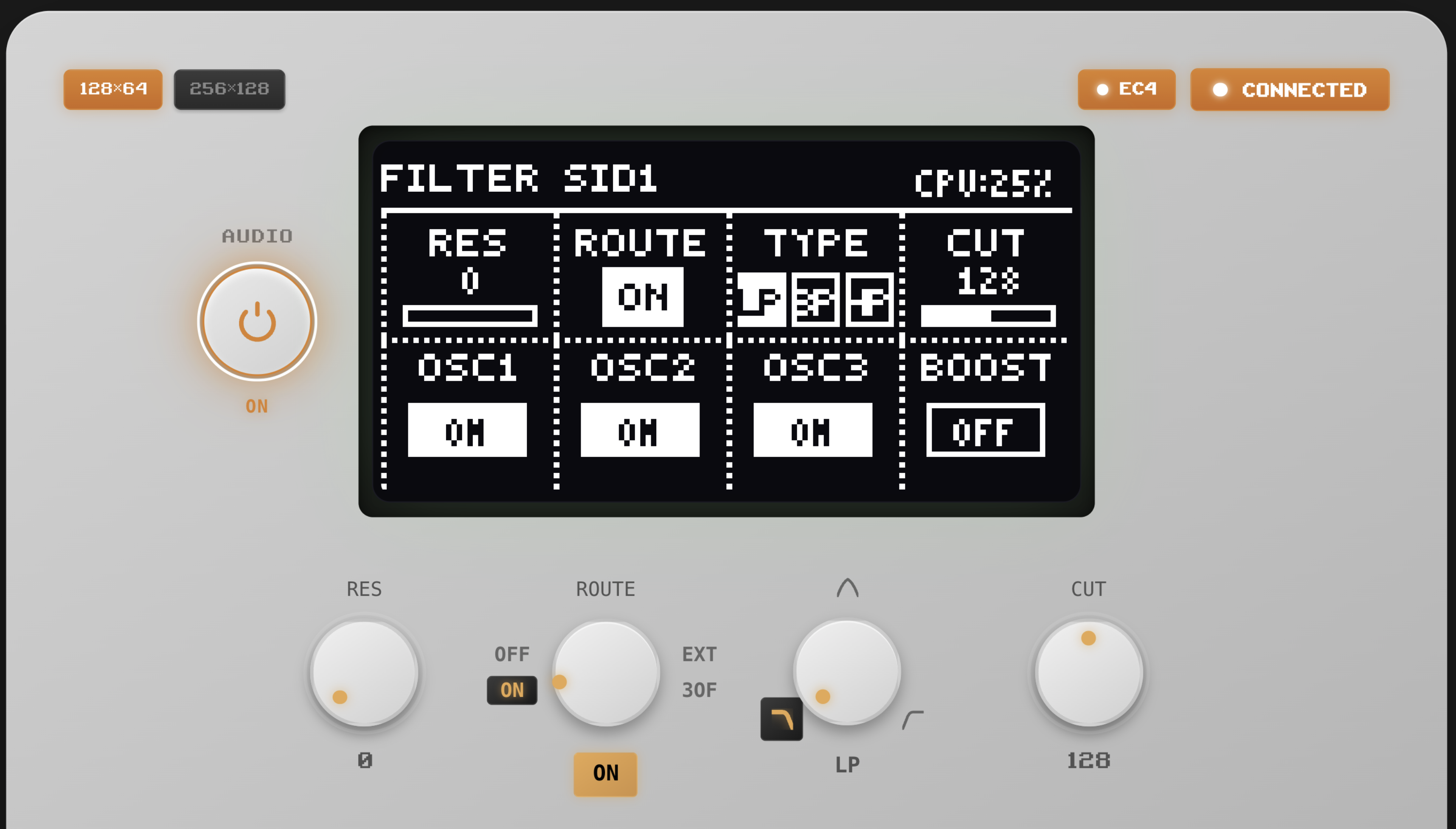Click the orange ON button below ROUTE knob

click(605, 773)
